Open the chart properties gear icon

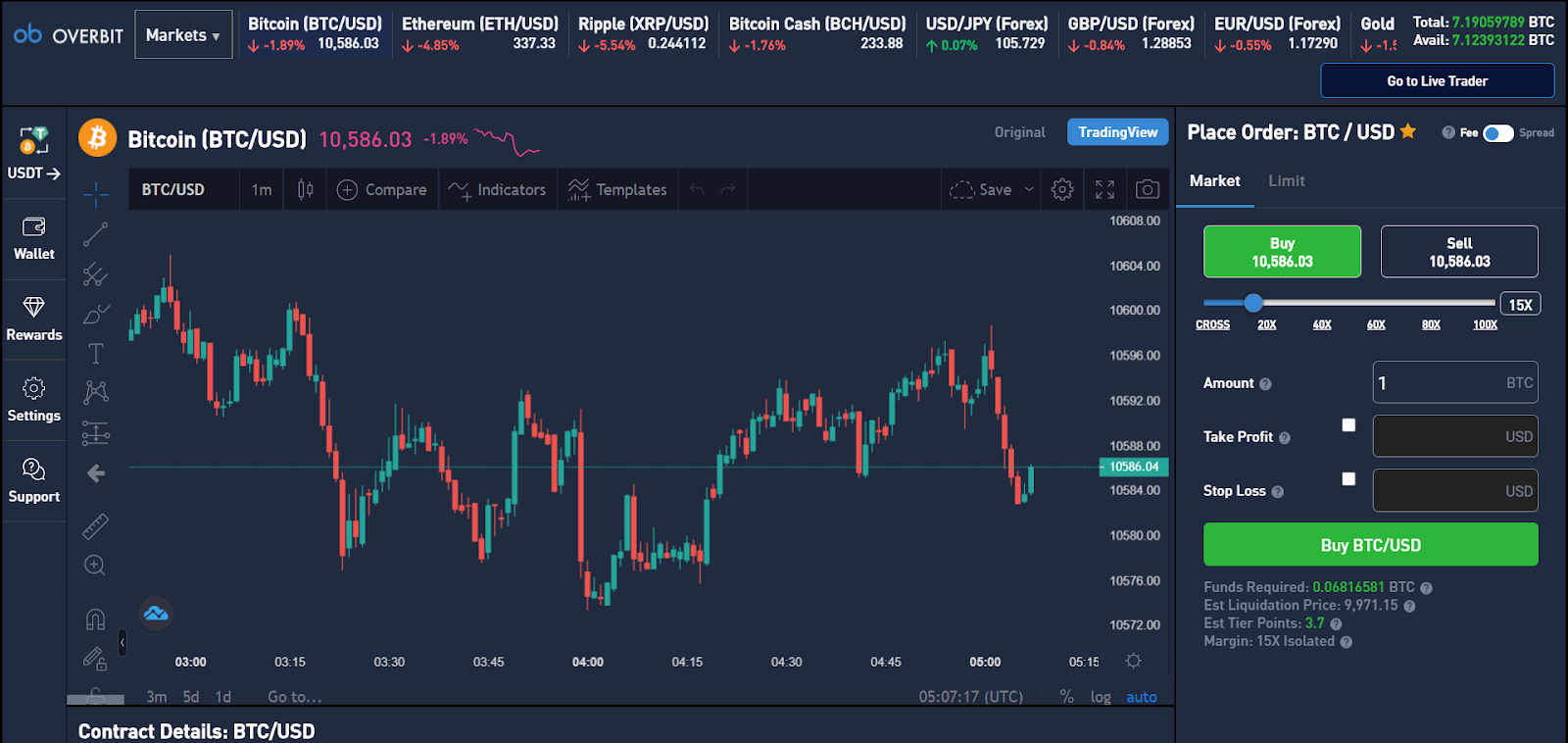(x=1062, y=189)
